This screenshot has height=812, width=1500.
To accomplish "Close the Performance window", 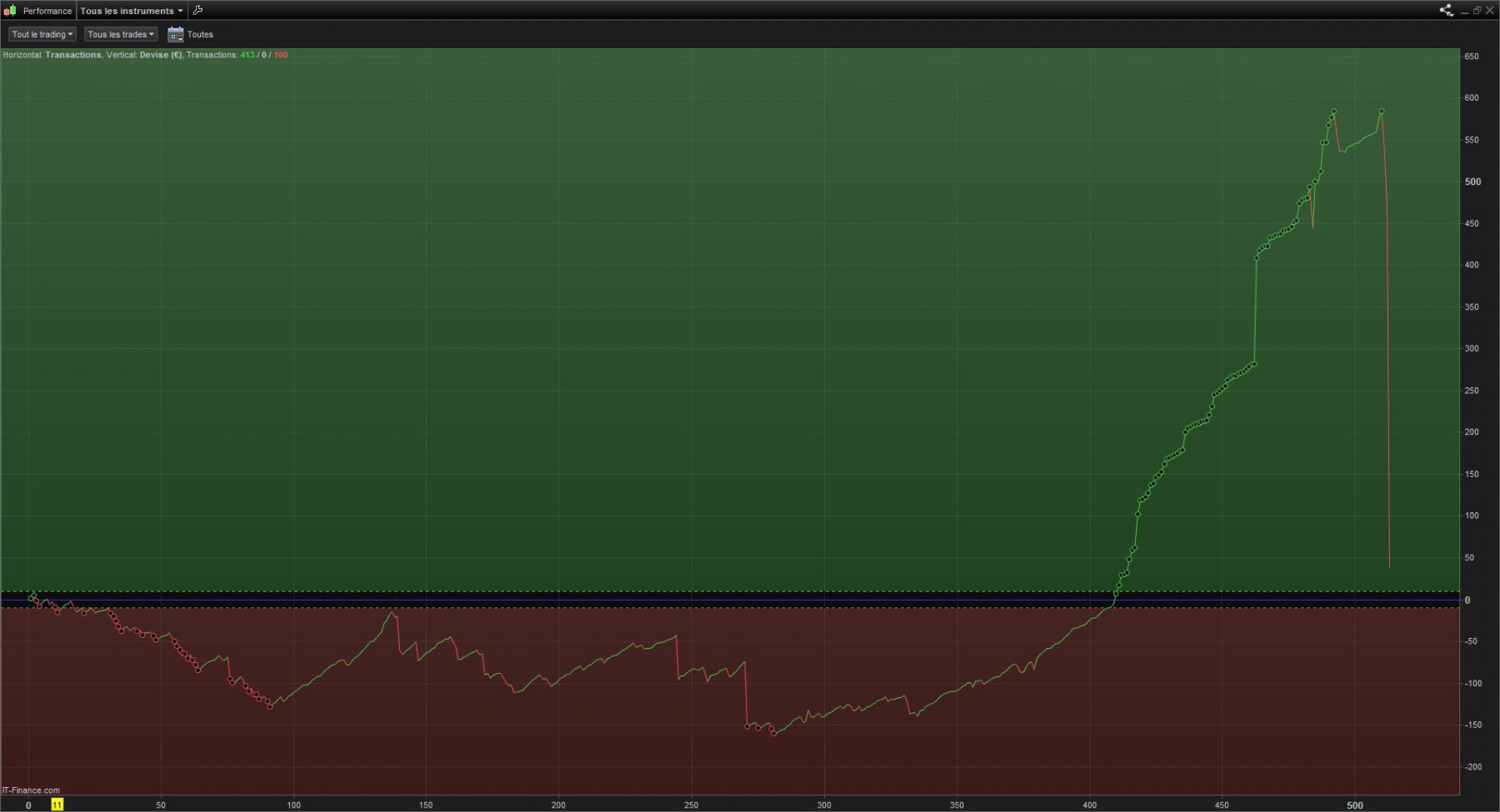I will click(1490, 11).
